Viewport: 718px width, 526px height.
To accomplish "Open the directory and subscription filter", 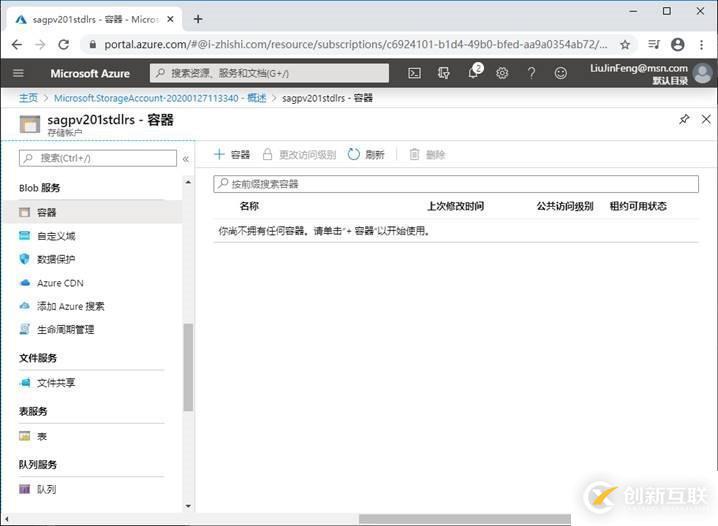I will (443, 73).
